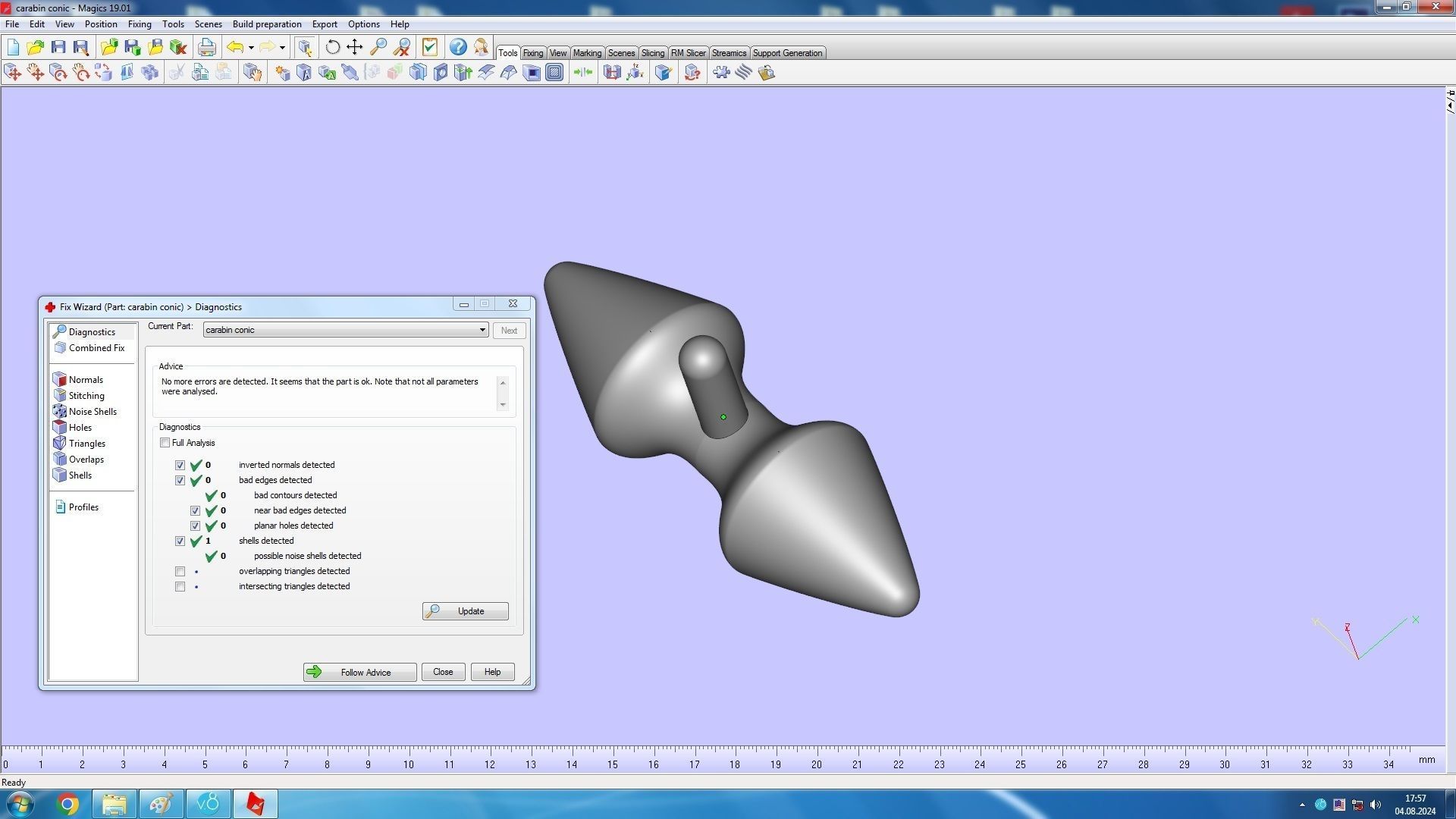Open the Current Part dropdown
This screenshot has width=1456, height=819.
(x=482, y=330)
